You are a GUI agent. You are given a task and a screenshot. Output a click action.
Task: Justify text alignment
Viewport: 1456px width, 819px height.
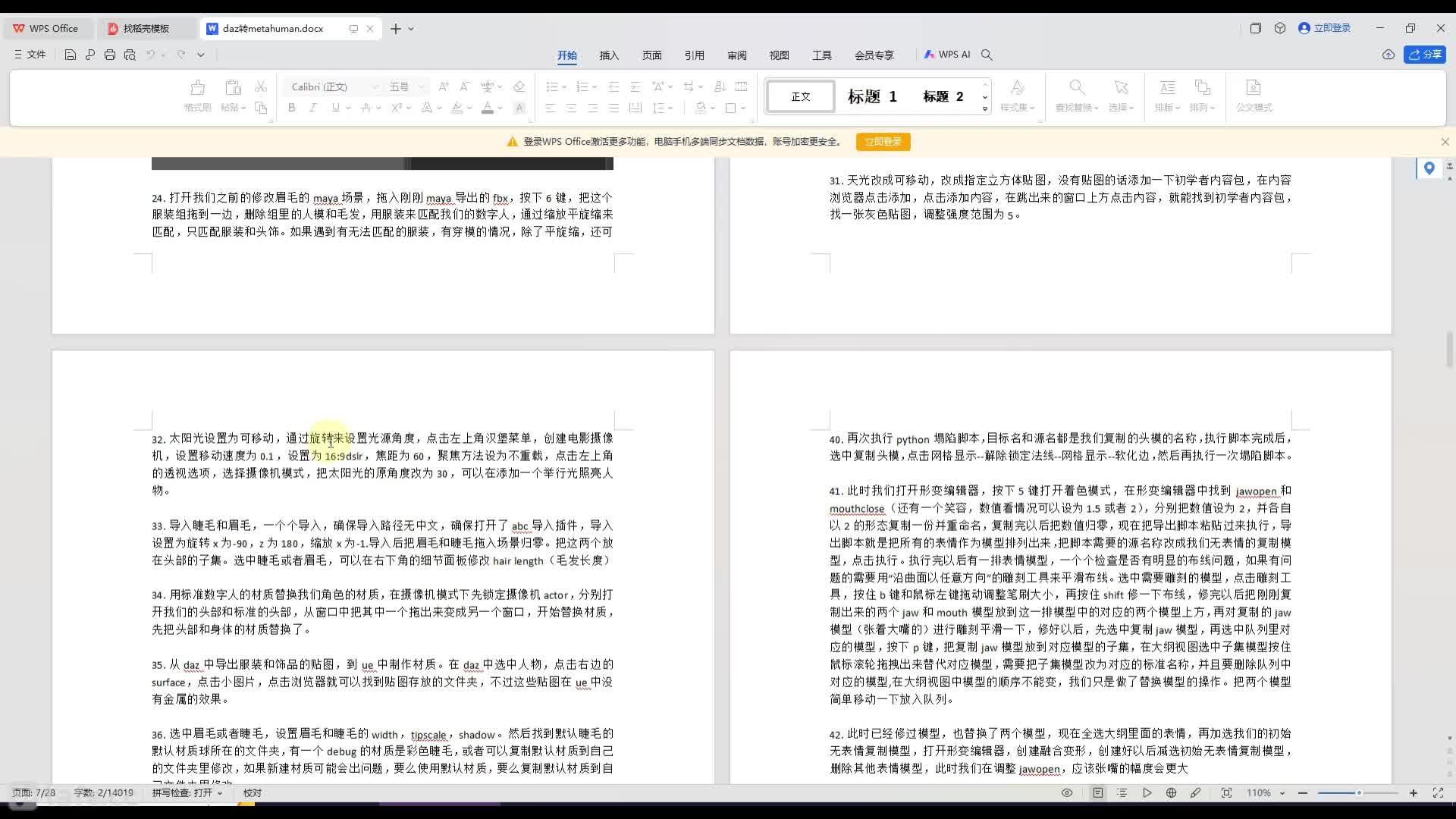click(x=614, y=108)
